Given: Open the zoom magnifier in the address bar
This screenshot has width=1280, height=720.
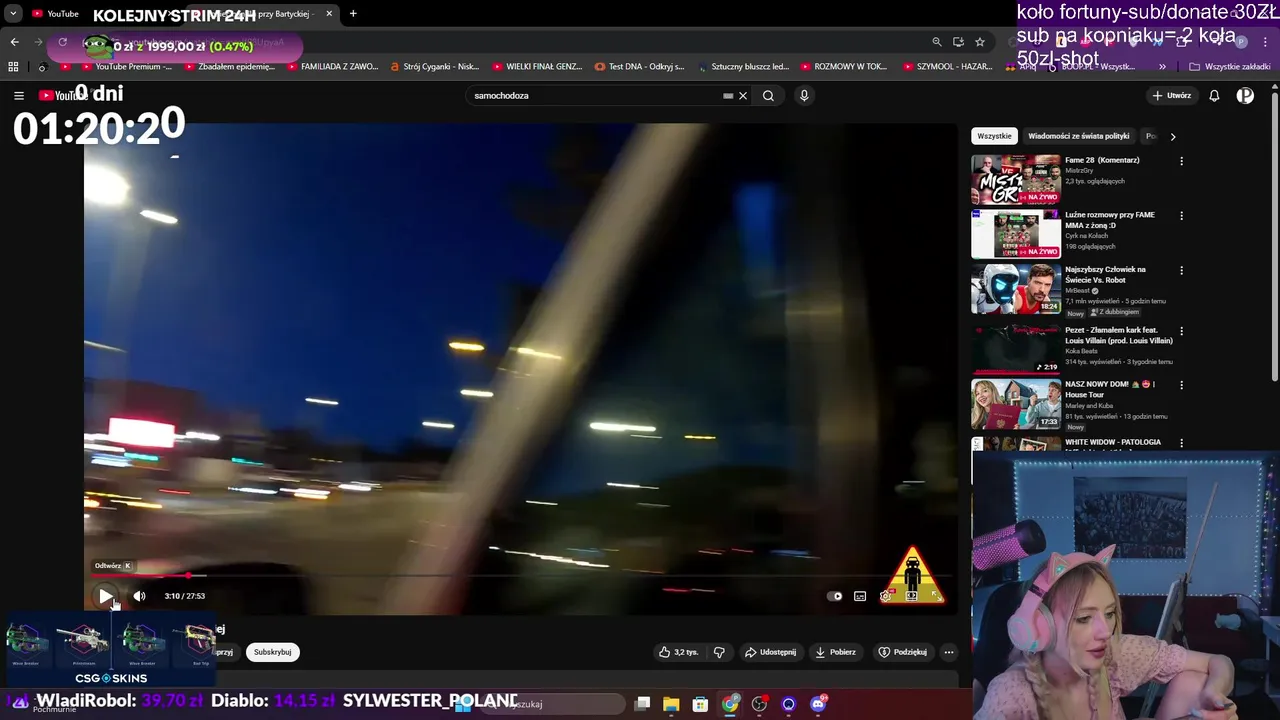Looking at the screenshot, I should [937, 42].
